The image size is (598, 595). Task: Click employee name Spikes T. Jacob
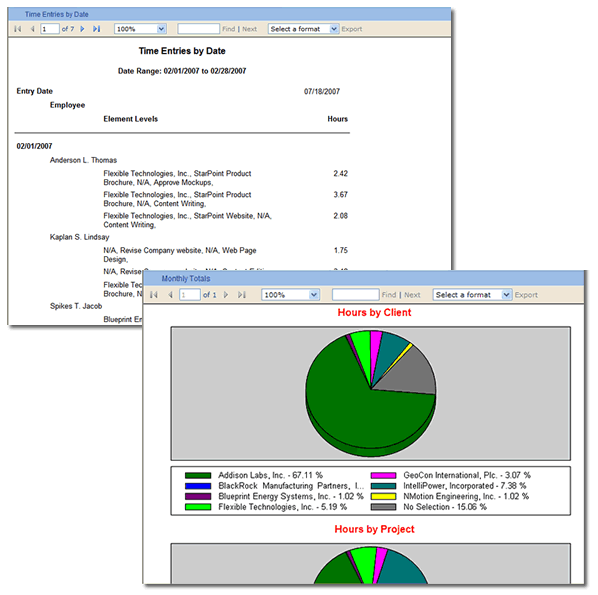(x=76, y=306)
